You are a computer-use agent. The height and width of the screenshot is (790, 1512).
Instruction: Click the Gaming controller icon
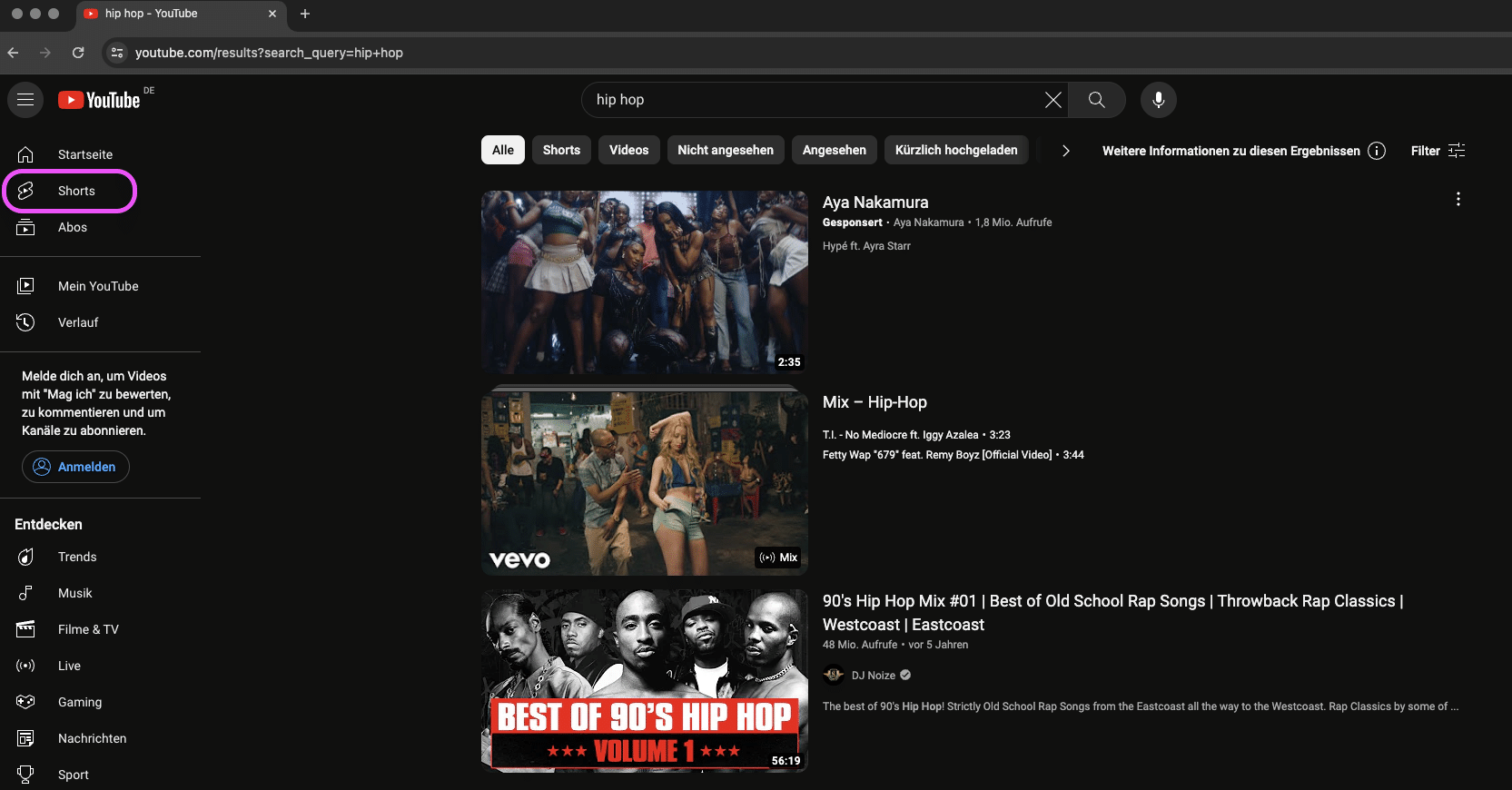pos(25,702)
